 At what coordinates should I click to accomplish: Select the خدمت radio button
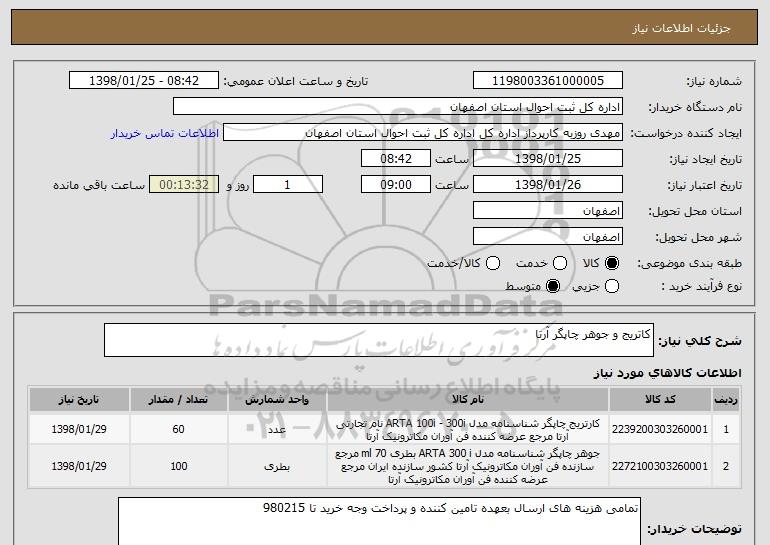coord(560,263)
